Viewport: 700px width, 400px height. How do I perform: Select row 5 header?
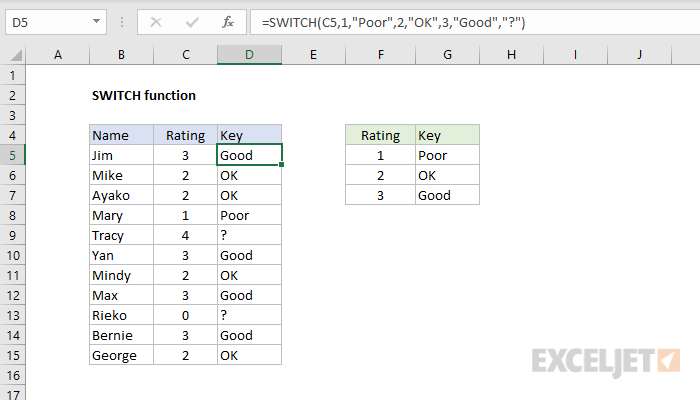[x=13, y=155]
